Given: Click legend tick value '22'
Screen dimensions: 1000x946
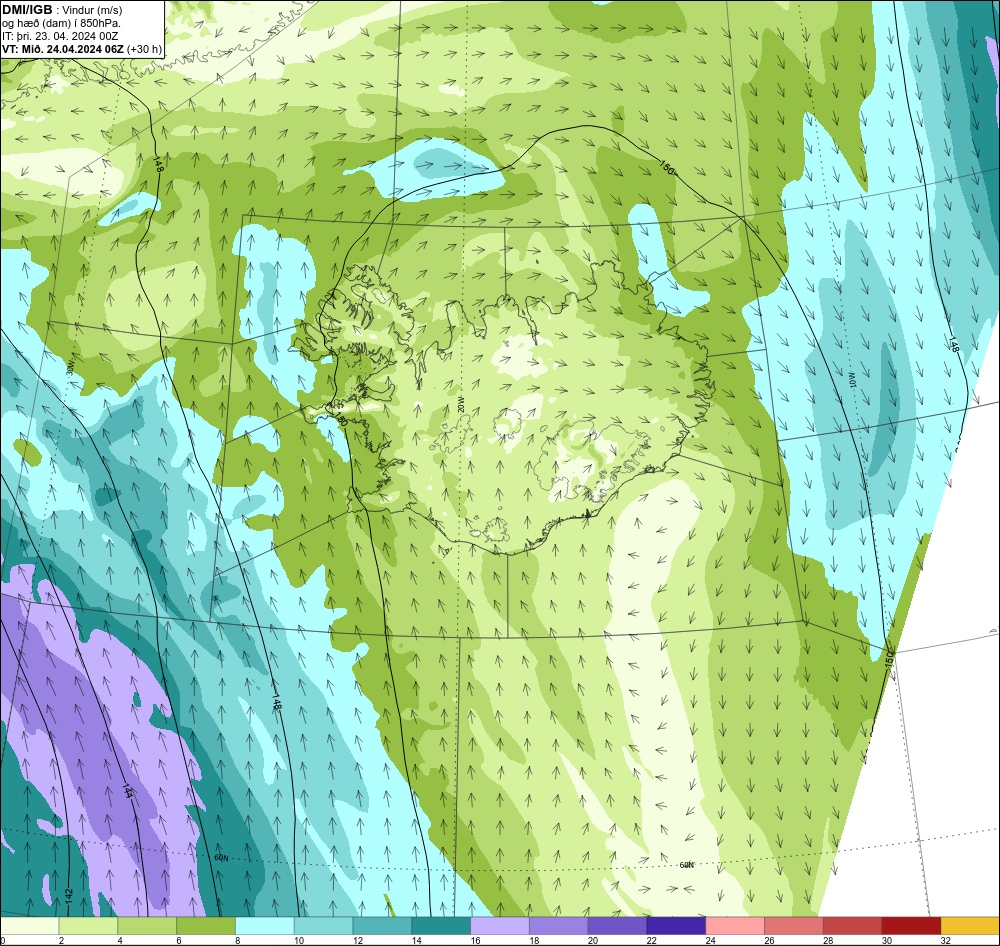Looking at the screenshot, I should [652, 940].
